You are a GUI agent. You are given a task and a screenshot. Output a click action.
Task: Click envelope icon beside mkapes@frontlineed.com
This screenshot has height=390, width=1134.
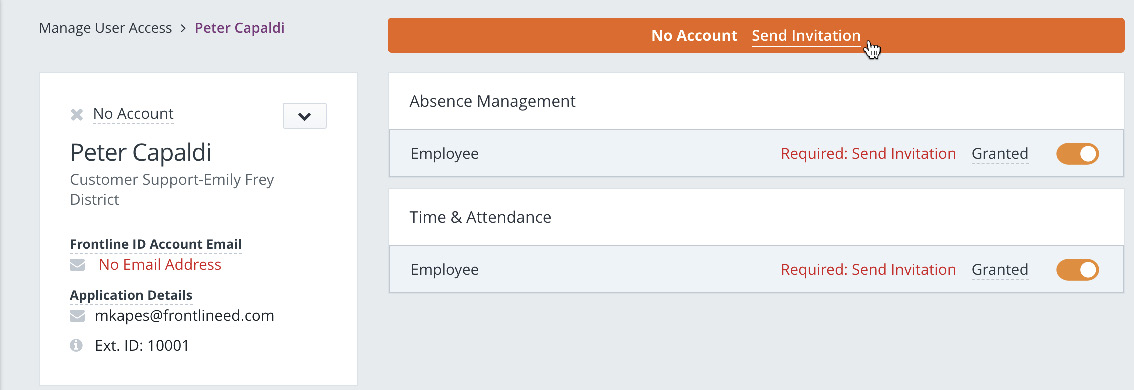[x=77, y=316]
